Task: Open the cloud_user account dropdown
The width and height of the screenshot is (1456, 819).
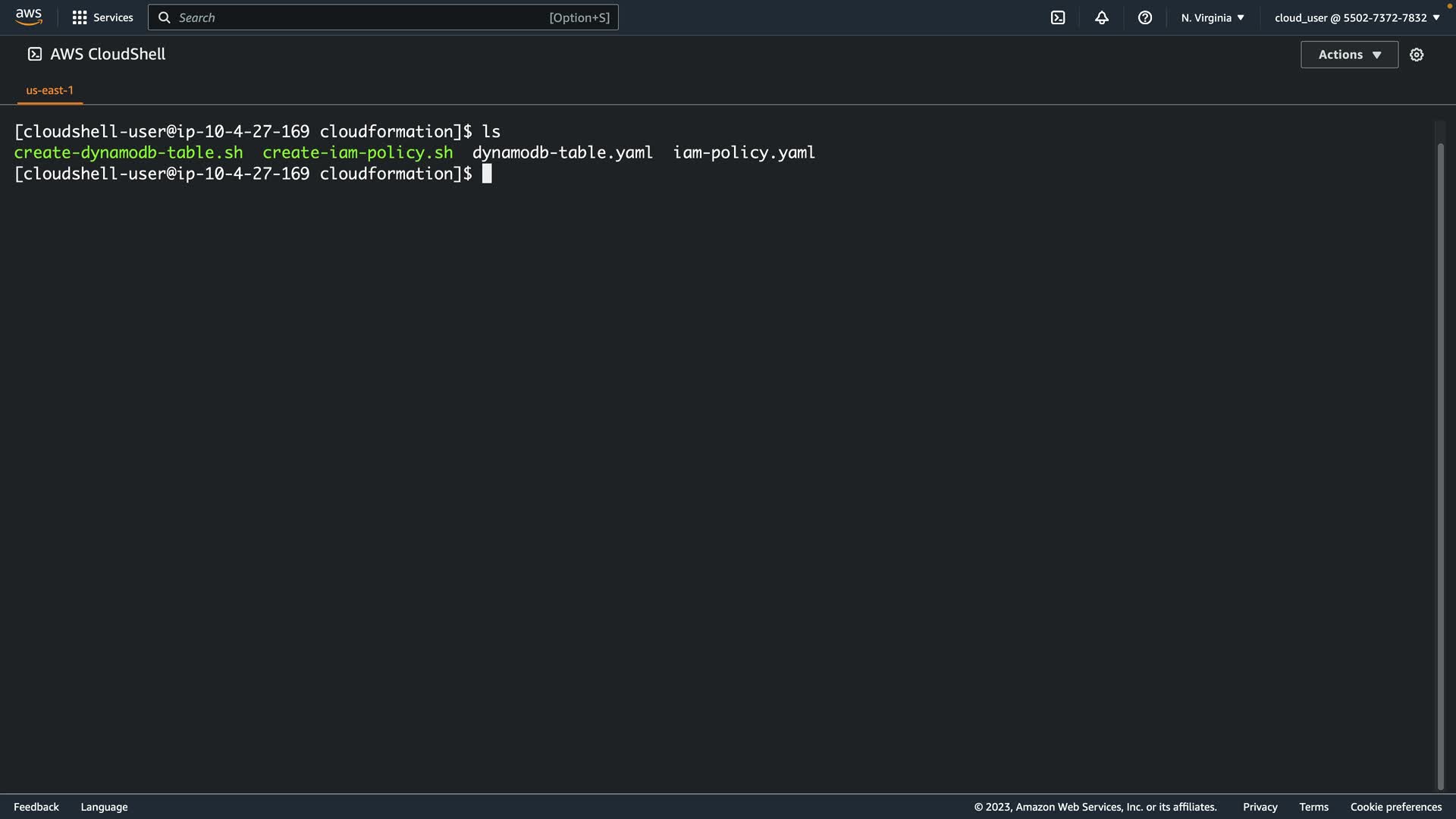Action: pos(1357,17)
